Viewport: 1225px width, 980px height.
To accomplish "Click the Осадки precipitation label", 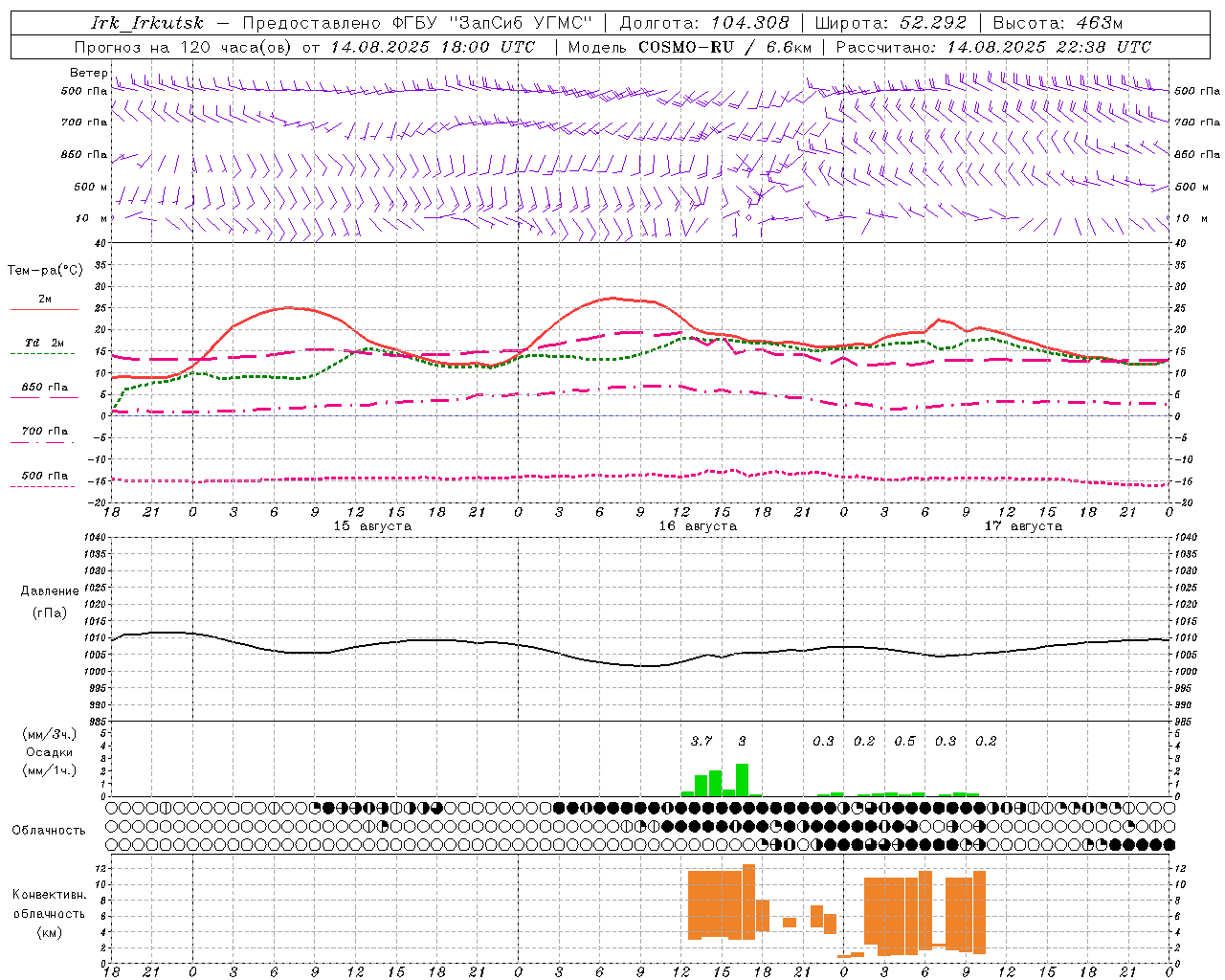I will (49, 752).
